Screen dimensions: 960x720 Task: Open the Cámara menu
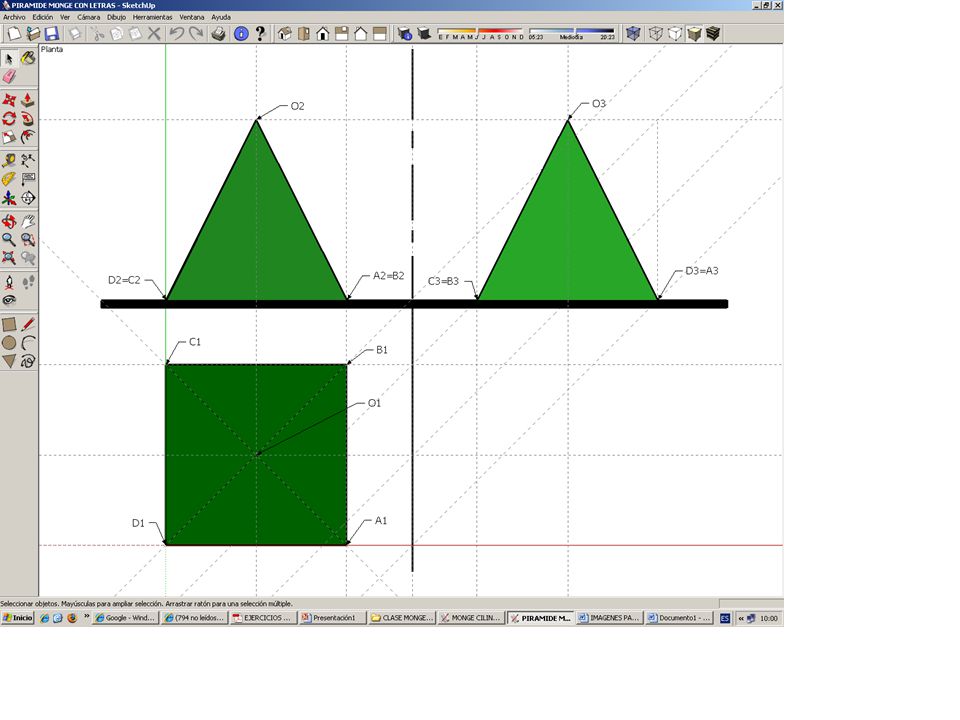coord(88,17)
